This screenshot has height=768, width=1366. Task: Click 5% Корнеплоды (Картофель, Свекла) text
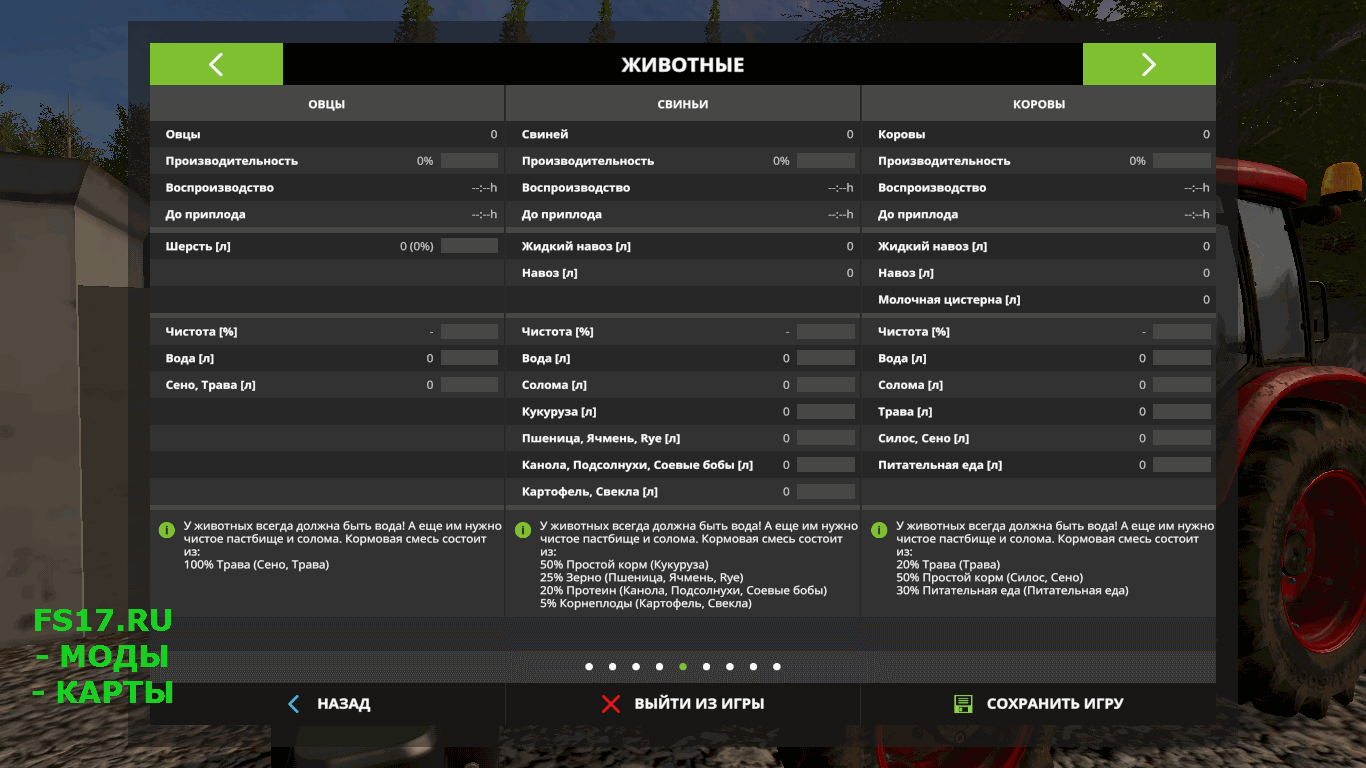(646, 604)
